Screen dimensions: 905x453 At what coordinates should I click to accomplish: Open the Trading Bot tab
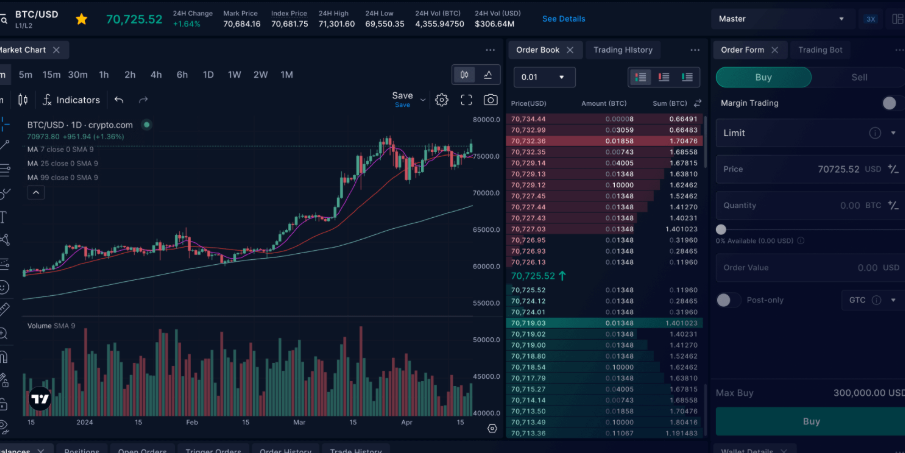pos(820,50)
